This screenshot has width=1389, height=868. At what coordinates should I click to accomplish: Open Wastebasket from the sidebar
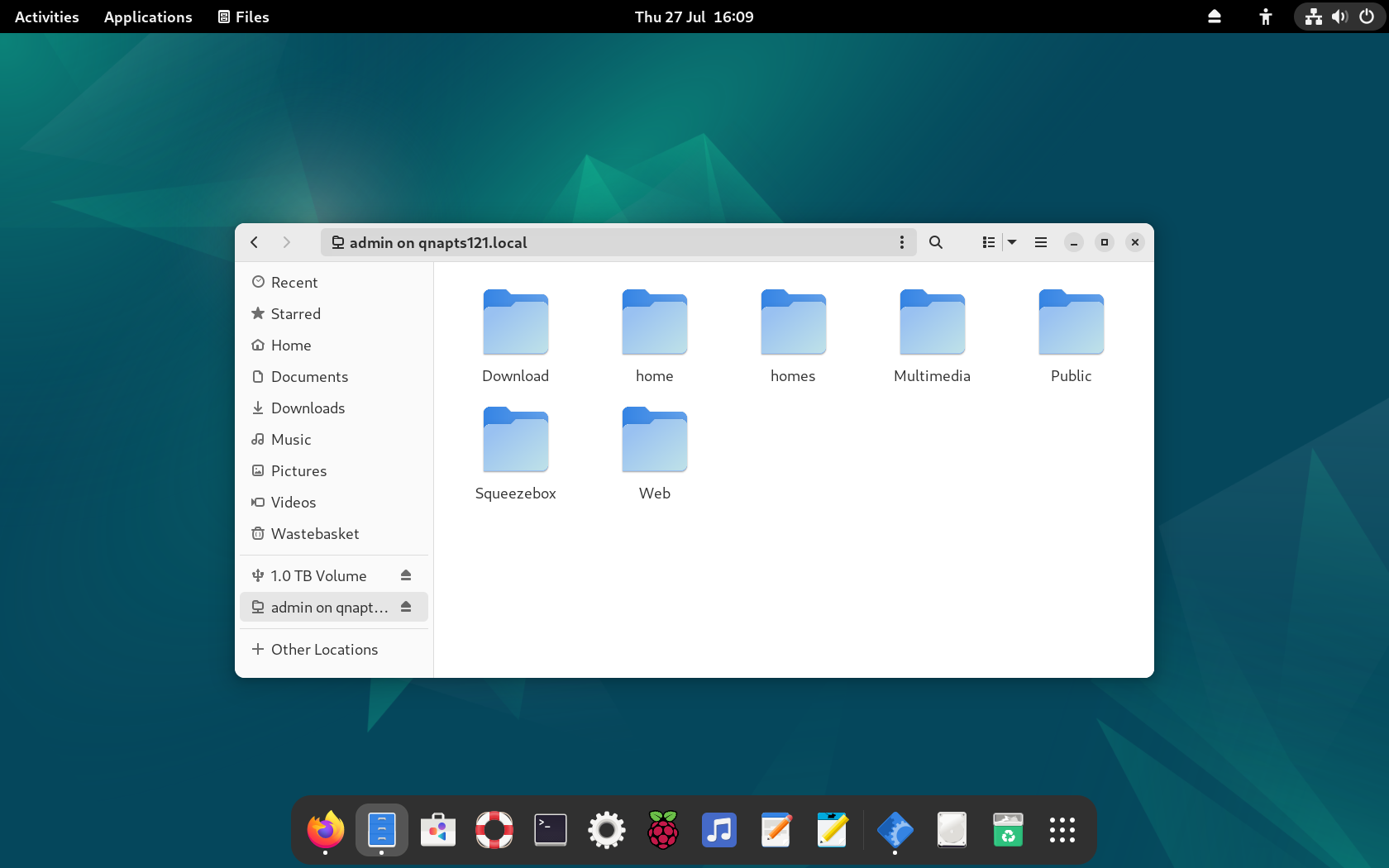point(334,534)
